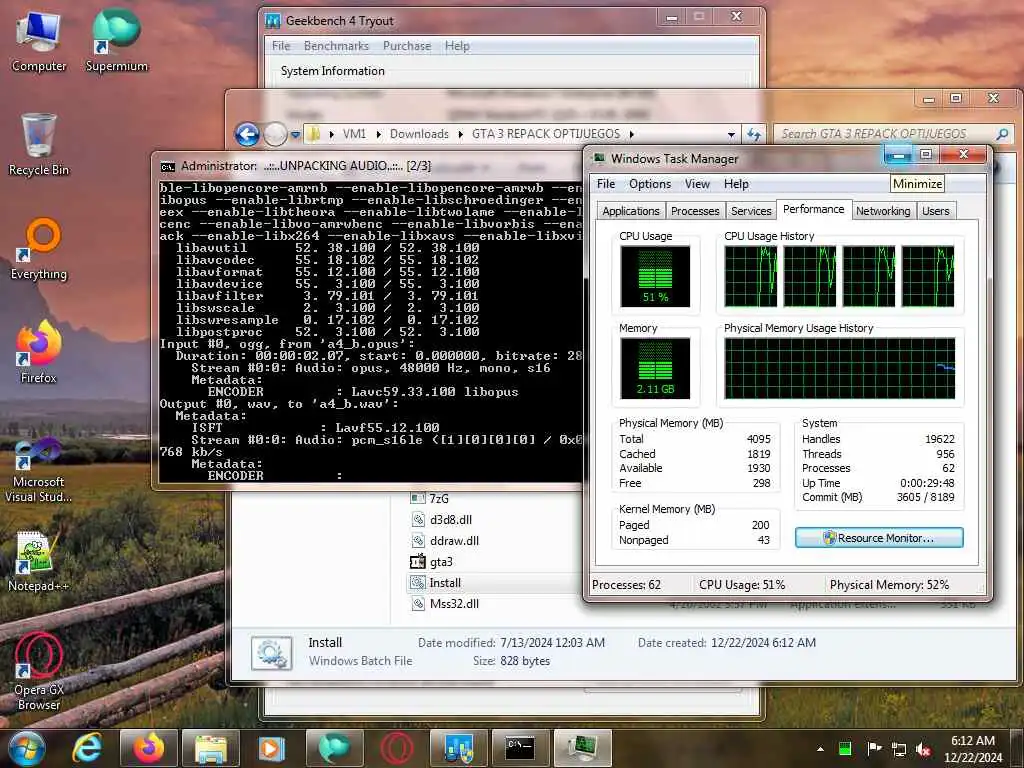Open the recent pages dropdown in Explorer

pos(295,135)
